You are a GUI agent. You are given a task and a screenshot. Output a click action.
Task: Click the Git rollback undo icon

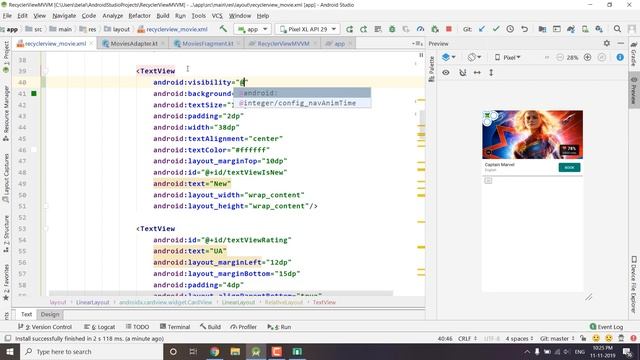(524, 29)
